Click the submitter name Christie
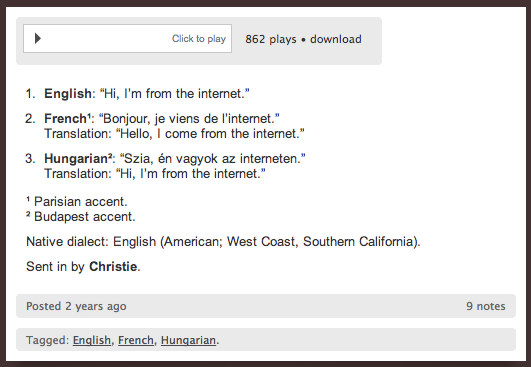531x367 pixels. coord(113,266)
